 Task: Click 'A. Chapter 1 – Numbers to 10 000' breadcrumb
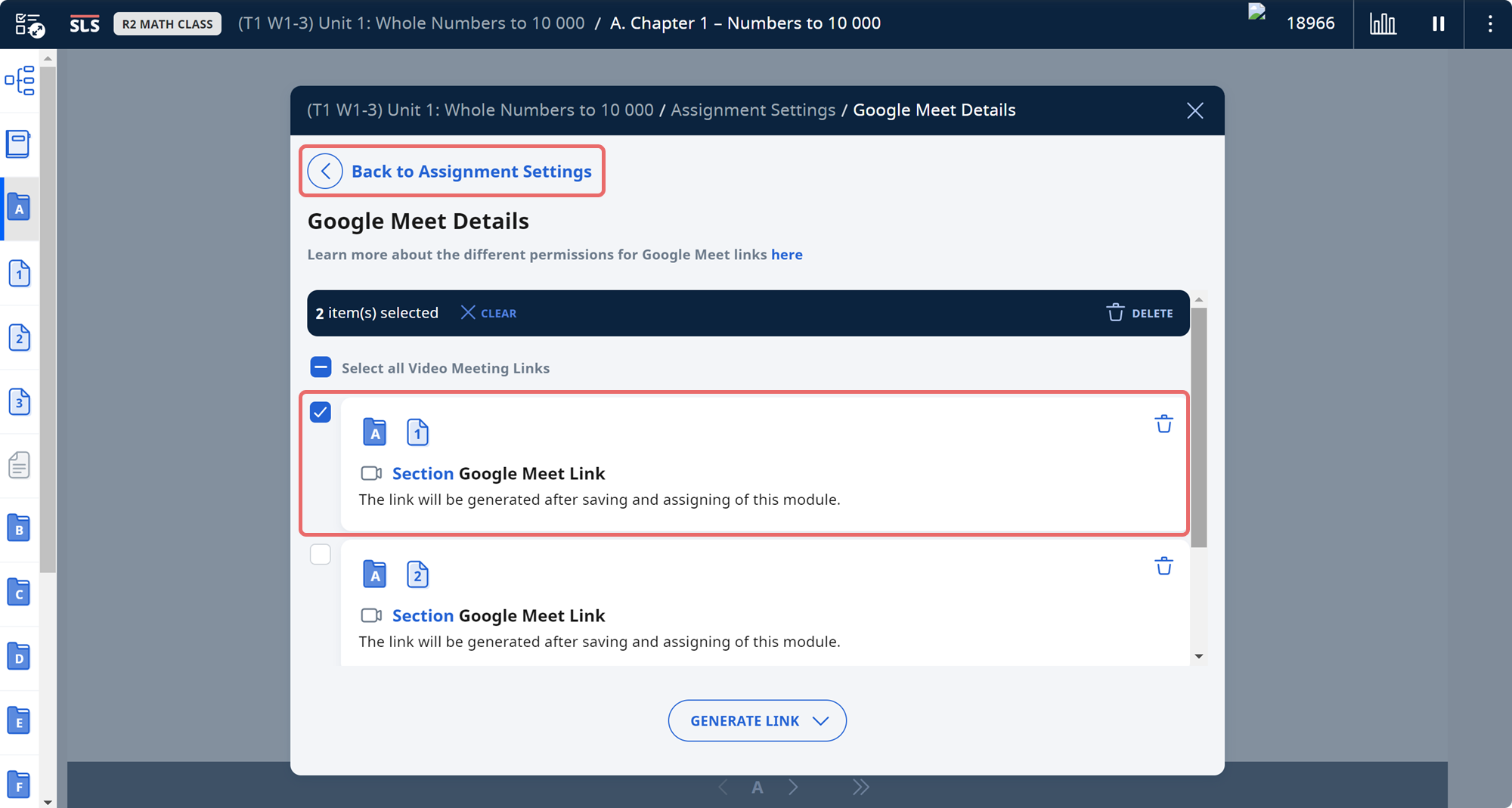click(745, 23)
